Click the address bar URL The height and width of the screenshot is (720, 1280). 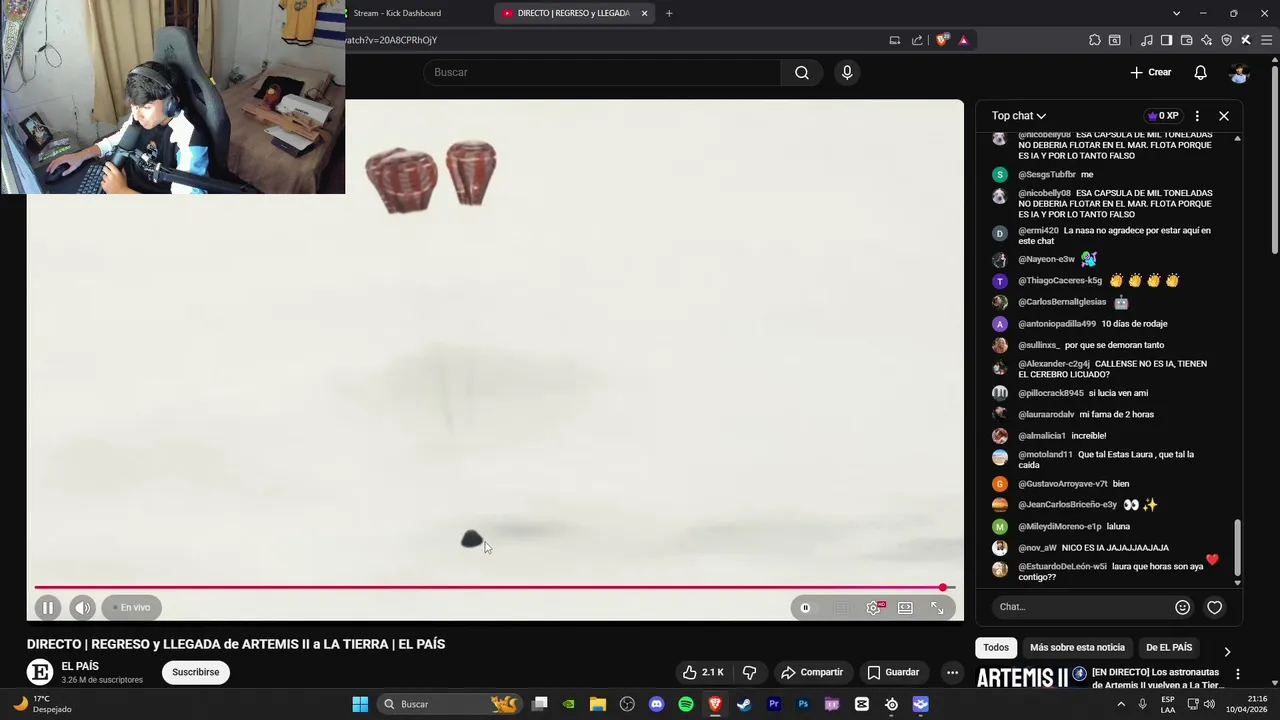(391, 40)
